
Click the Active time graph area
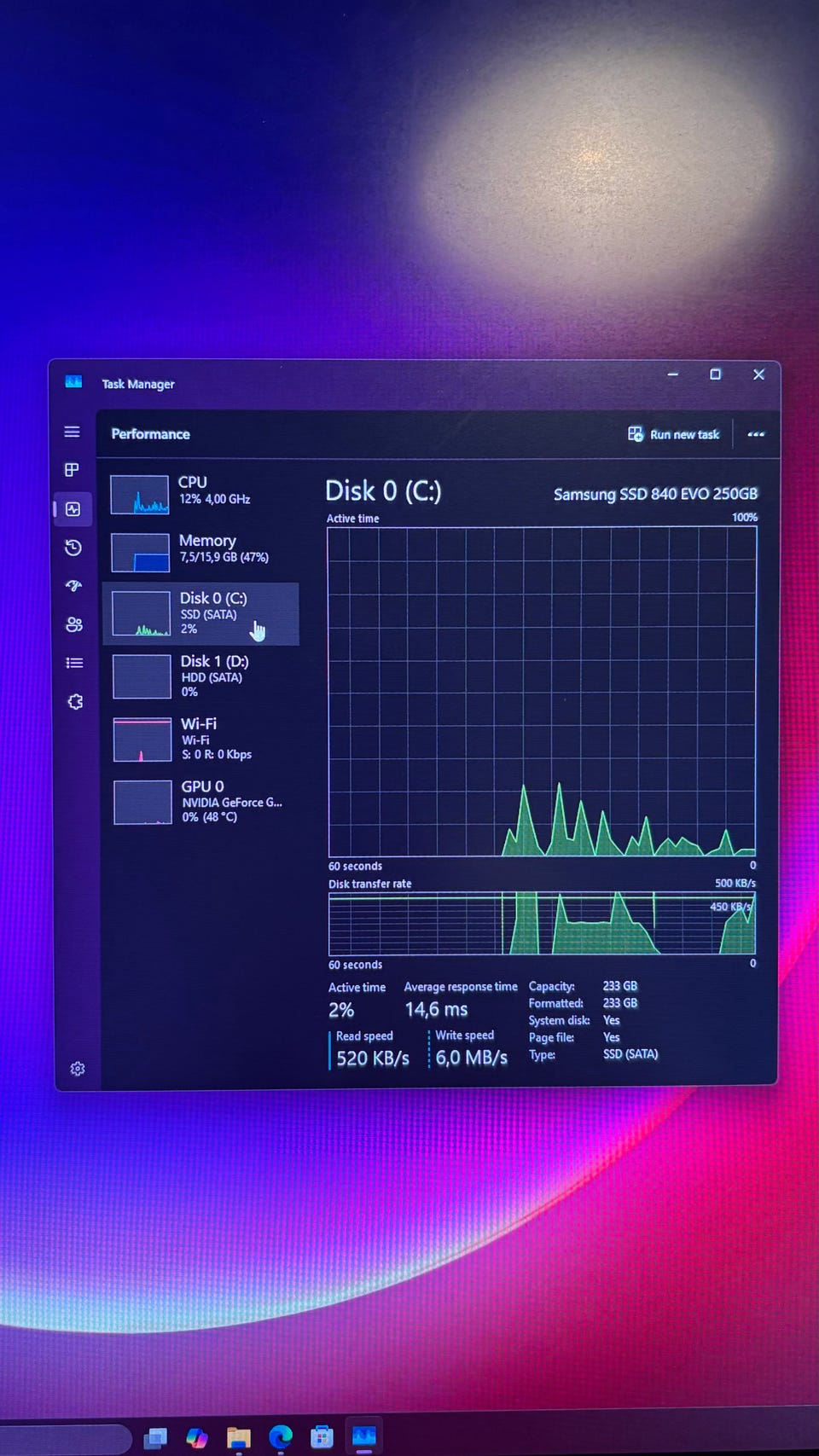pyautogui.click(x=542, y=692)
